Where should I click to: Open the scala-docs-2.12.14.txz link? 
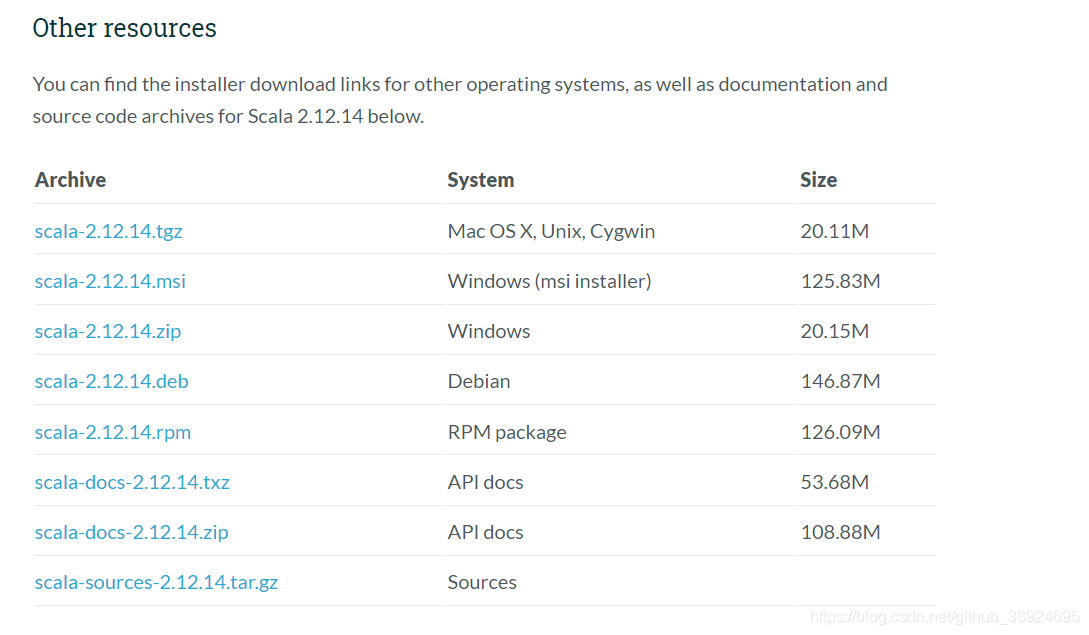(132, 482)
